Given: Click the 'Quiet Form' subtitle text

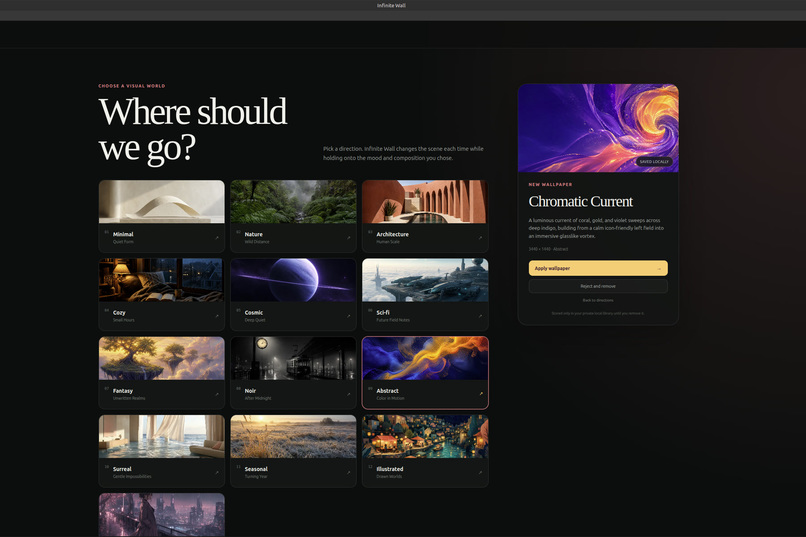Looking at the screenshot, I should click(123, 242).
